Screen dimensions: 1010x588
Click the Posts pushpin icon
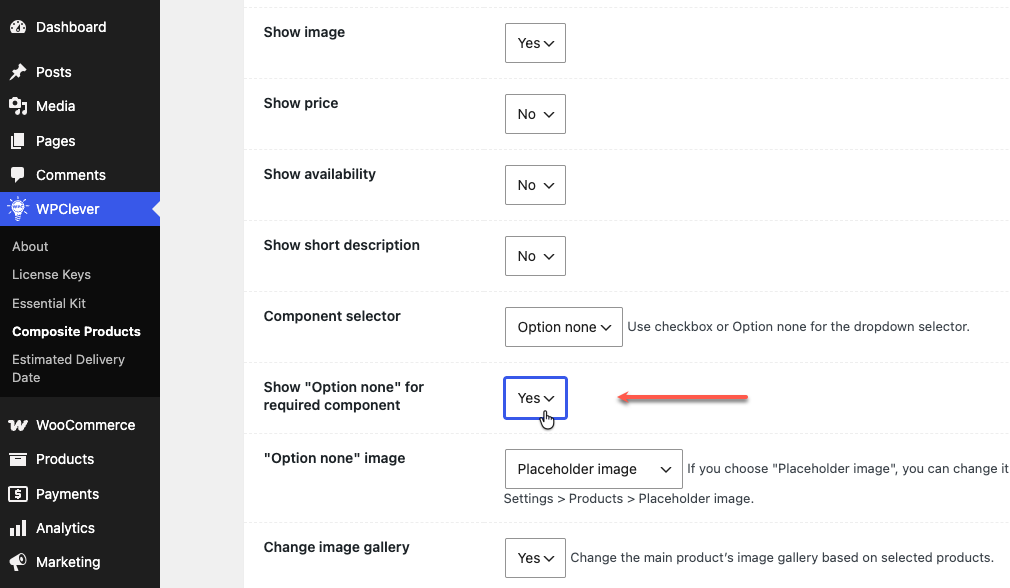(18, 72)
